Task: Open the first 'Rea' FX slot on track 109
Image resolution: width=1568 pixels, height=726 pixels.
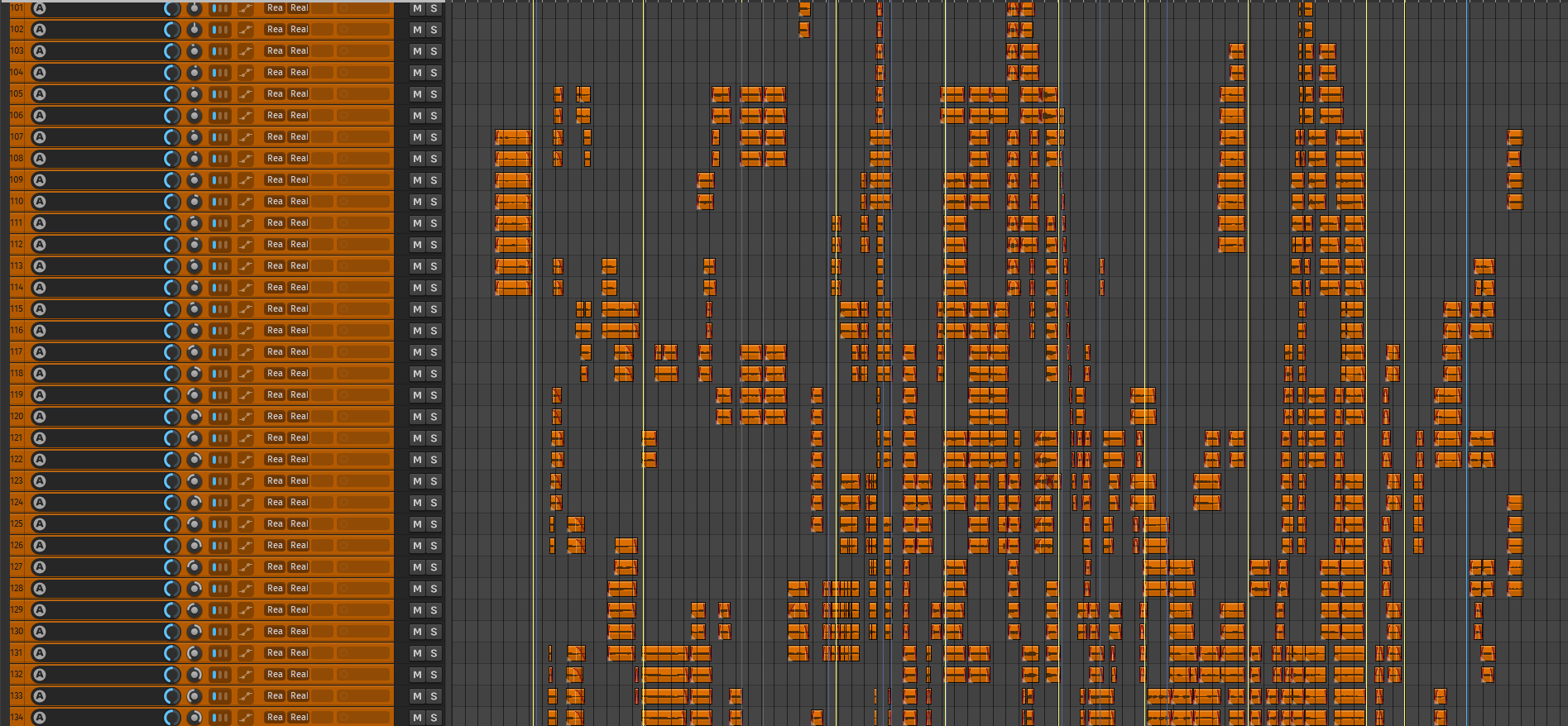Action: point(275,180)
